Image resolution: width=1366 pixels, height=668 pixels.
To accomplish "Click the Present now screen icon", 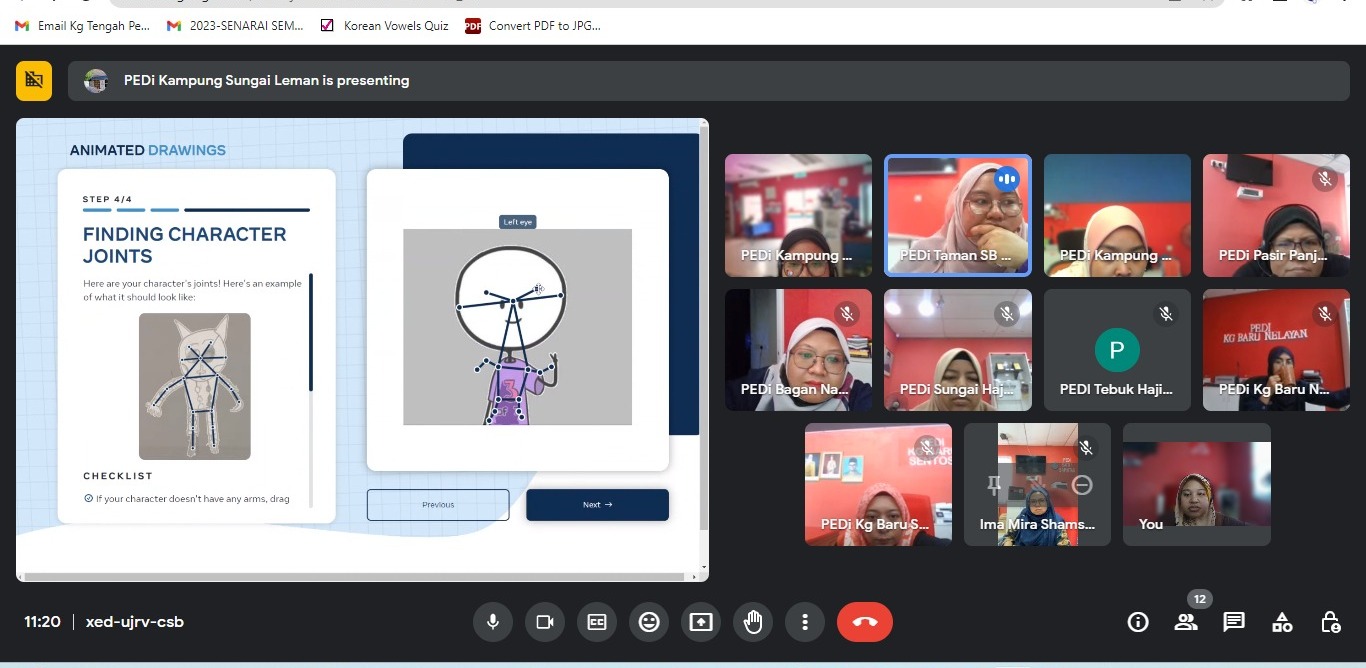I will tap(701, 622).
